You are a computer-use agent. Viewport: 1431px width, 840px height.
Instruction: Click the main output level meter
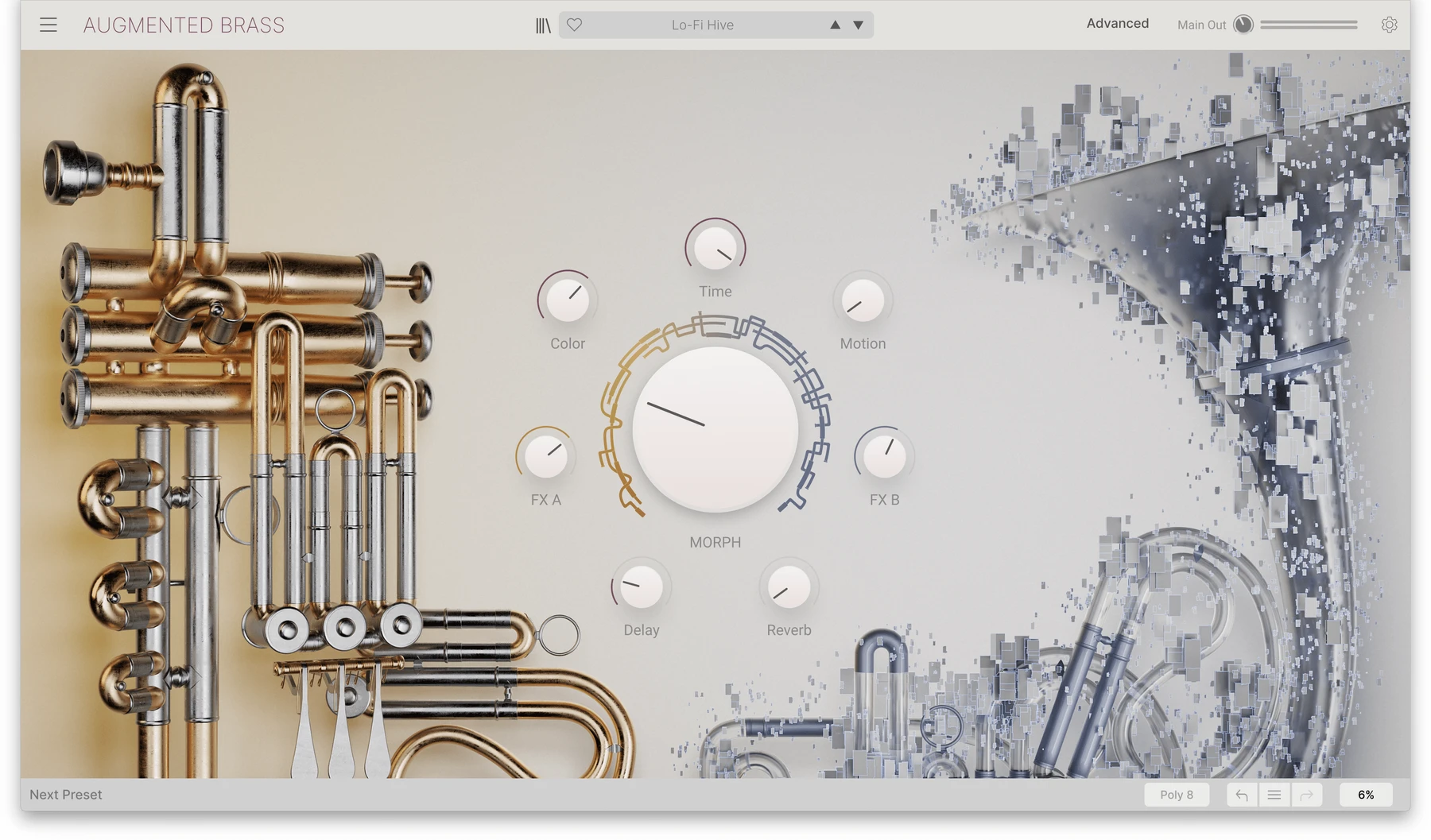pos(1309,25)
